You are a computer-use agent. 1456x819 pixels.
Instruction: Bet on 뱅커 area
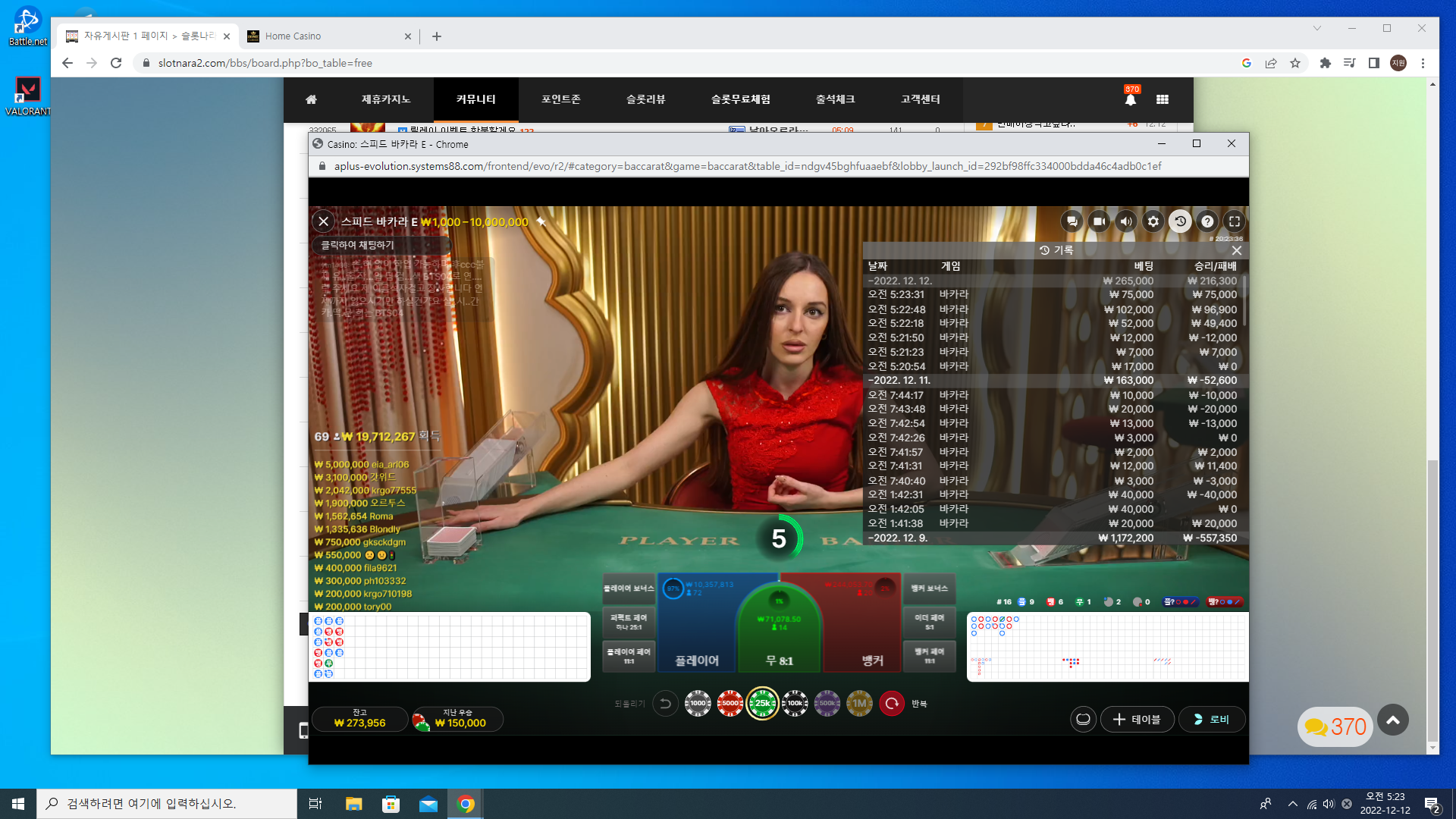pos(864,624)
